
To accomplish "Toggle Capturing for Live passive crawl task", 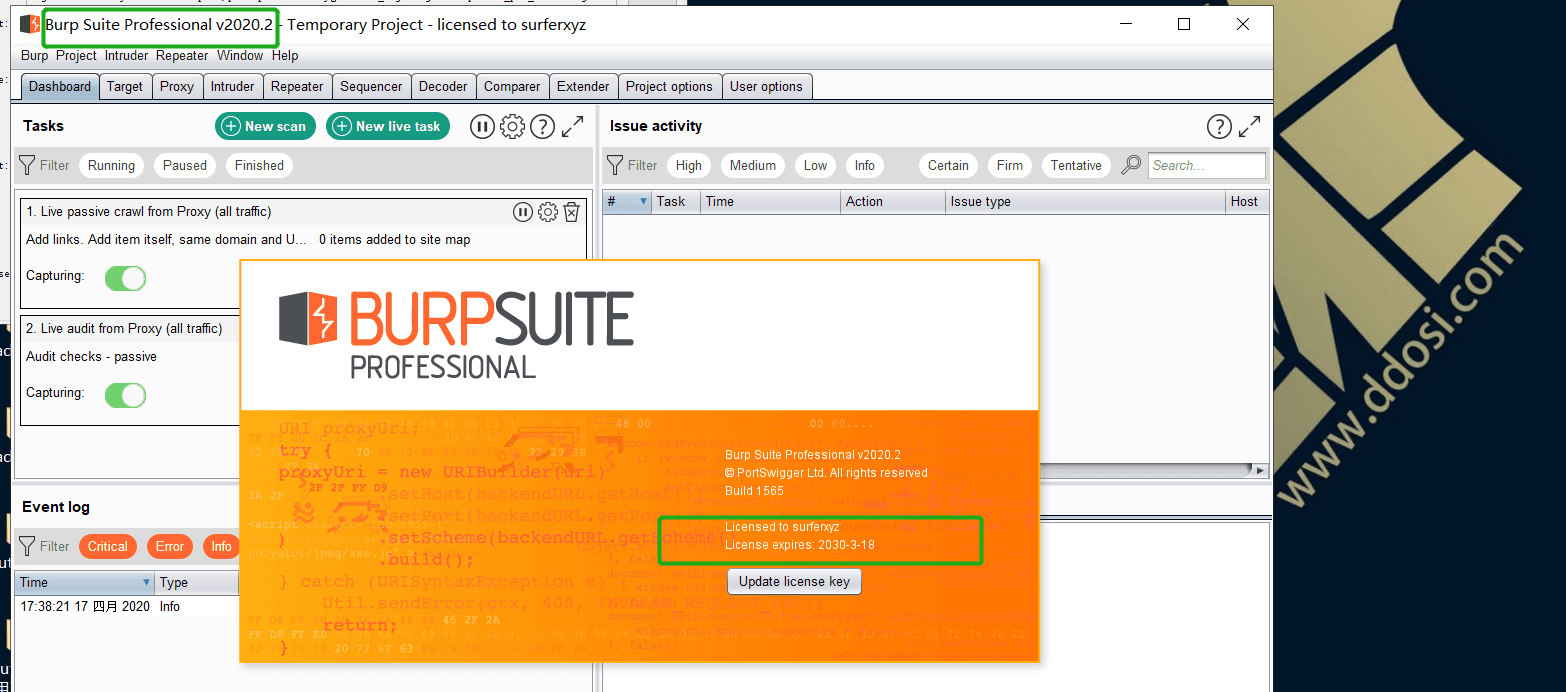I will (x=126, y=278).
